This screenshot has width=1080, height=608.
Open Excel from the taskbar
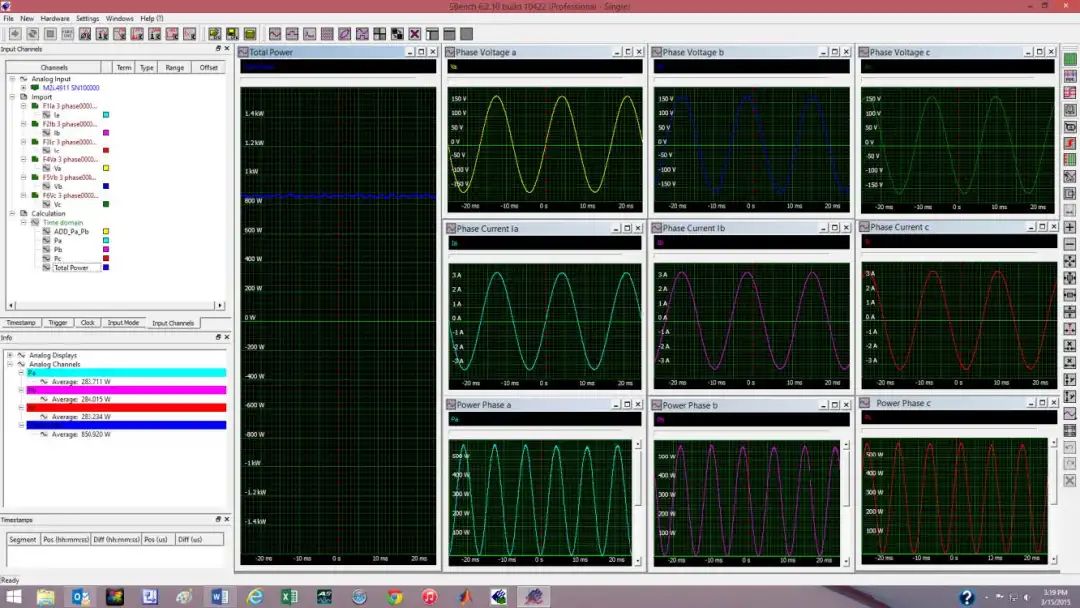pyautogui.click(x=287, y=597)
